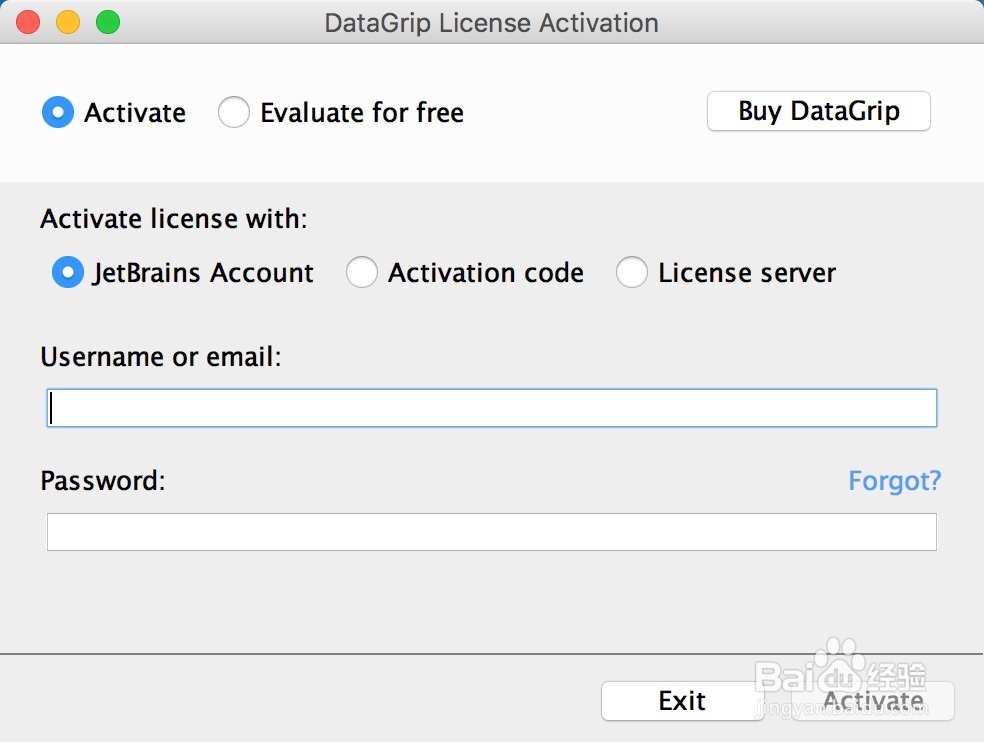This screenshot has width=984, height=742.
Task: Focus the Username or email field
Action: tap(491, 408)
